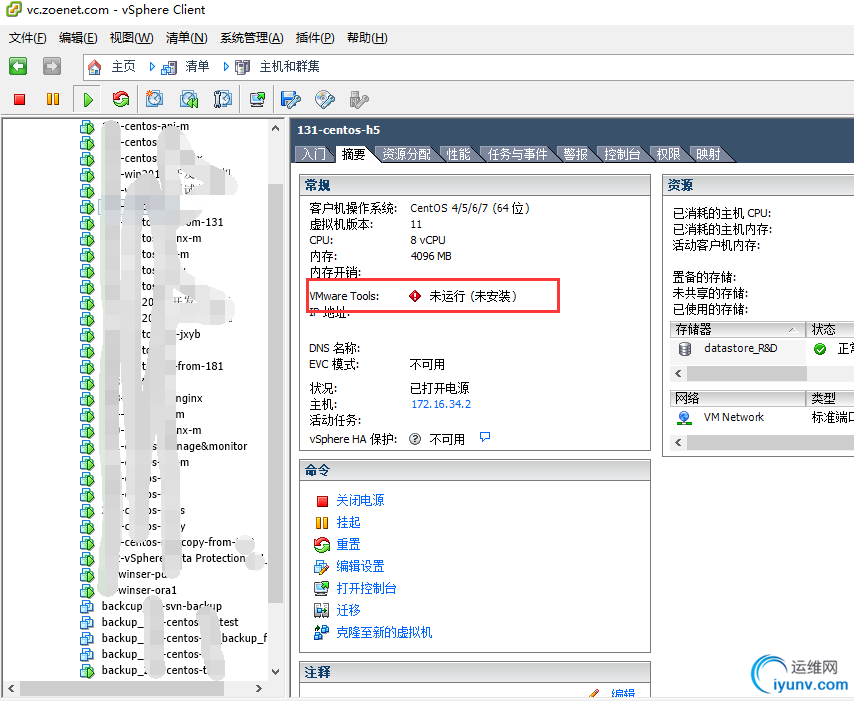Image resolution: width=854 pixels, height=701 pixels.
Task: Switch to the 权限 tab
Action: coord(668,155)
